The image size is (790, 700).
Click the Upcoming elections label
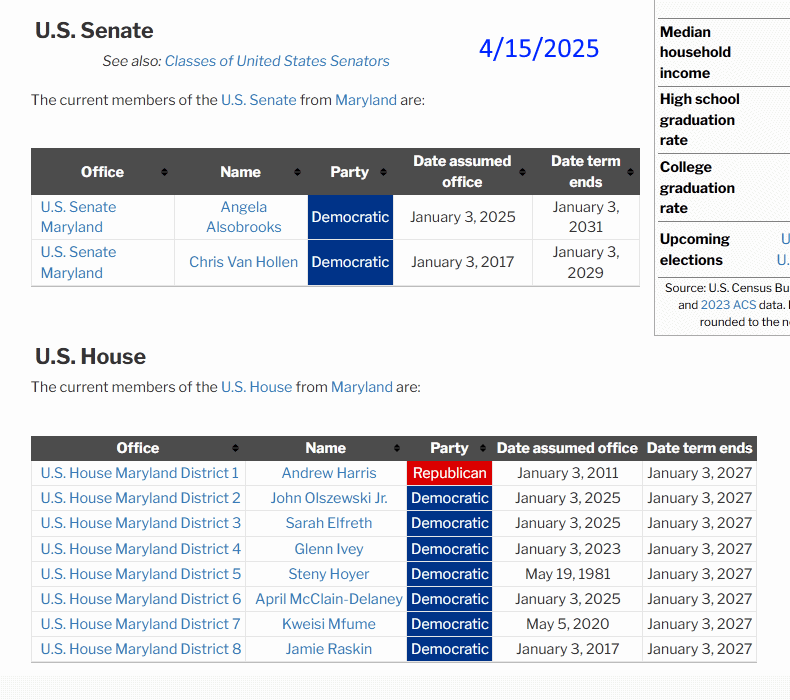pyautogui.click(x=694, y=249)
